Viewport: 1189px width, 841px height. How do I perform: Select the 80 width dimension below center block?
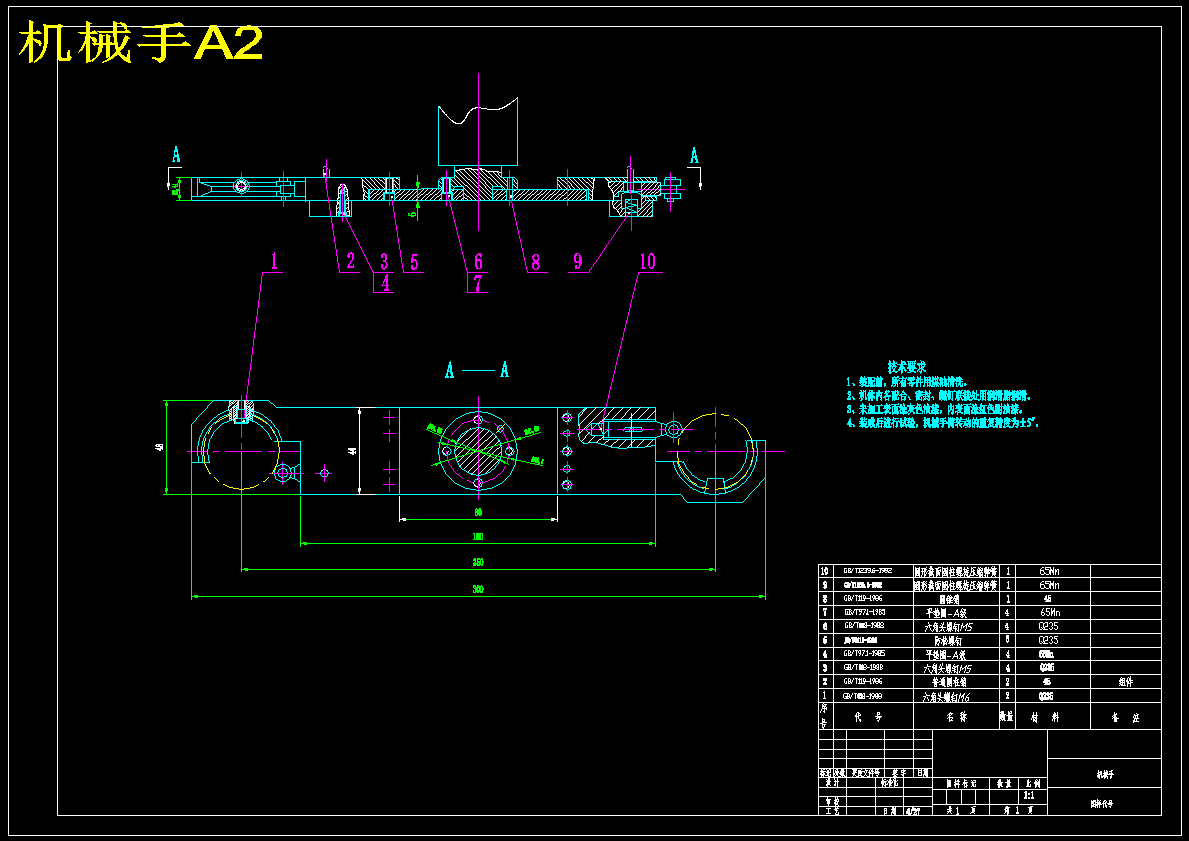click(x=478, y=512)
